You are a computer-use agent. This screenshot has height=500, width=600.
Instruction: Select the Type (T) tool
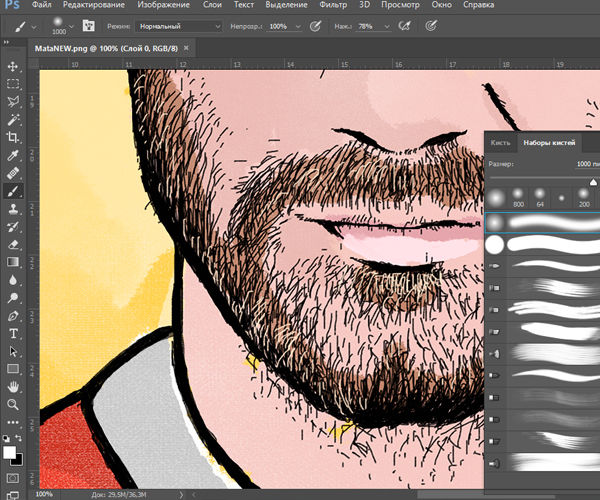pos(14,333)
